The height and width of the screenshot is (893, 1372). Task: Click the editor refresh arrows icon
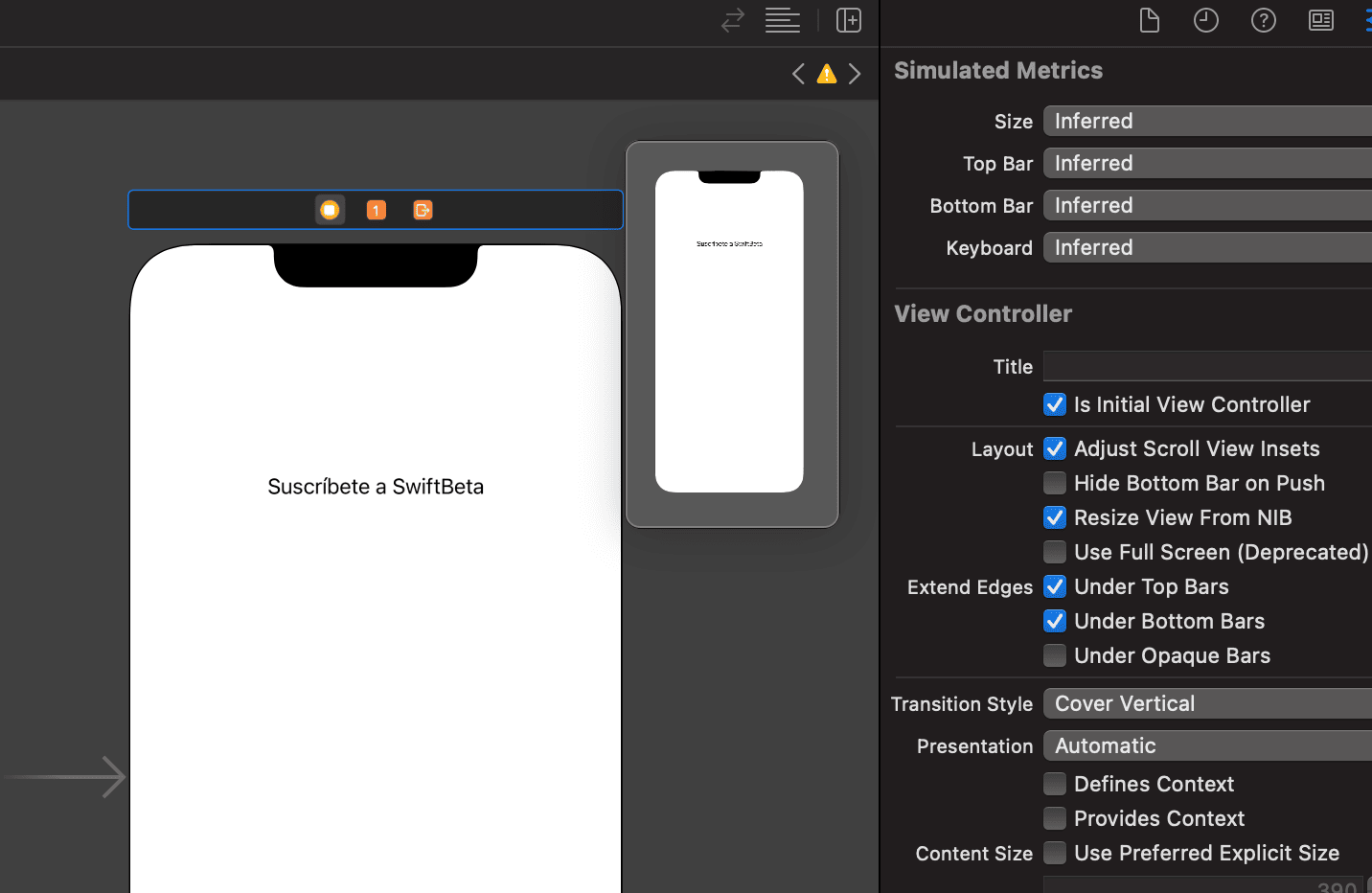733,20
